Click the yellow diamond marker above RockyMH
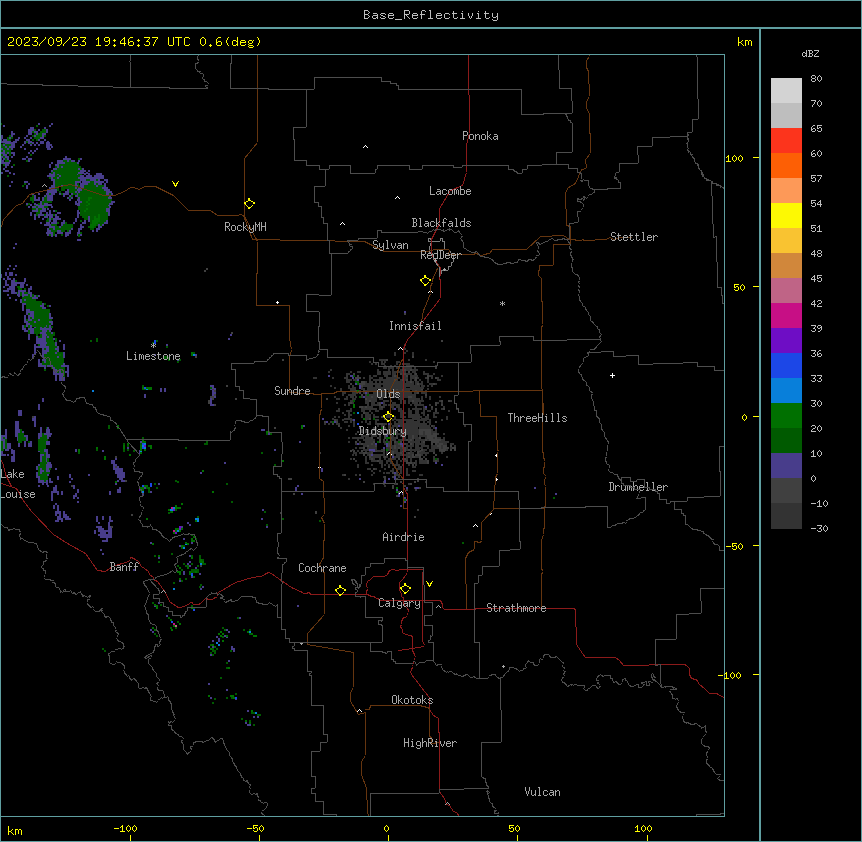Viewport: 862px width, 842px height. pos(250,204)
